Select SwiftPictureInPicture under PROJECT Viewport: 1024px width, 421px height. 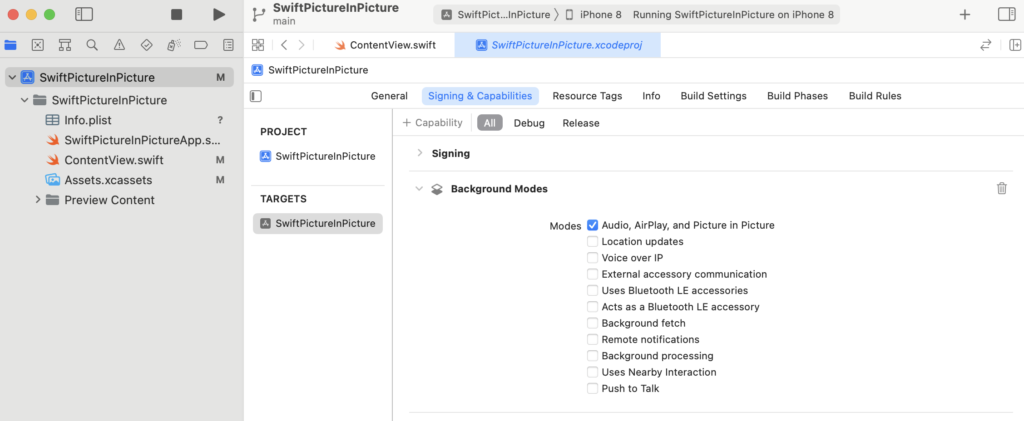point(318,156)
